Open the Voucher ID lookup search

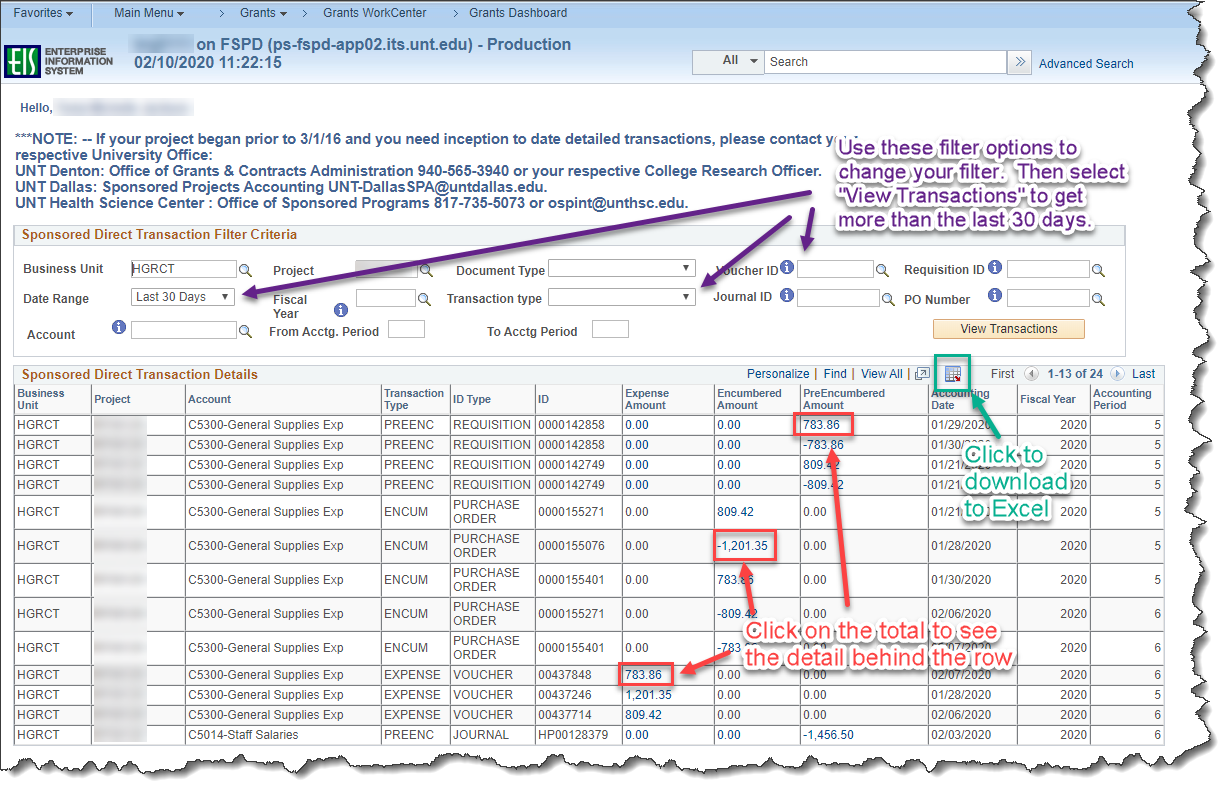click(884, 269)
